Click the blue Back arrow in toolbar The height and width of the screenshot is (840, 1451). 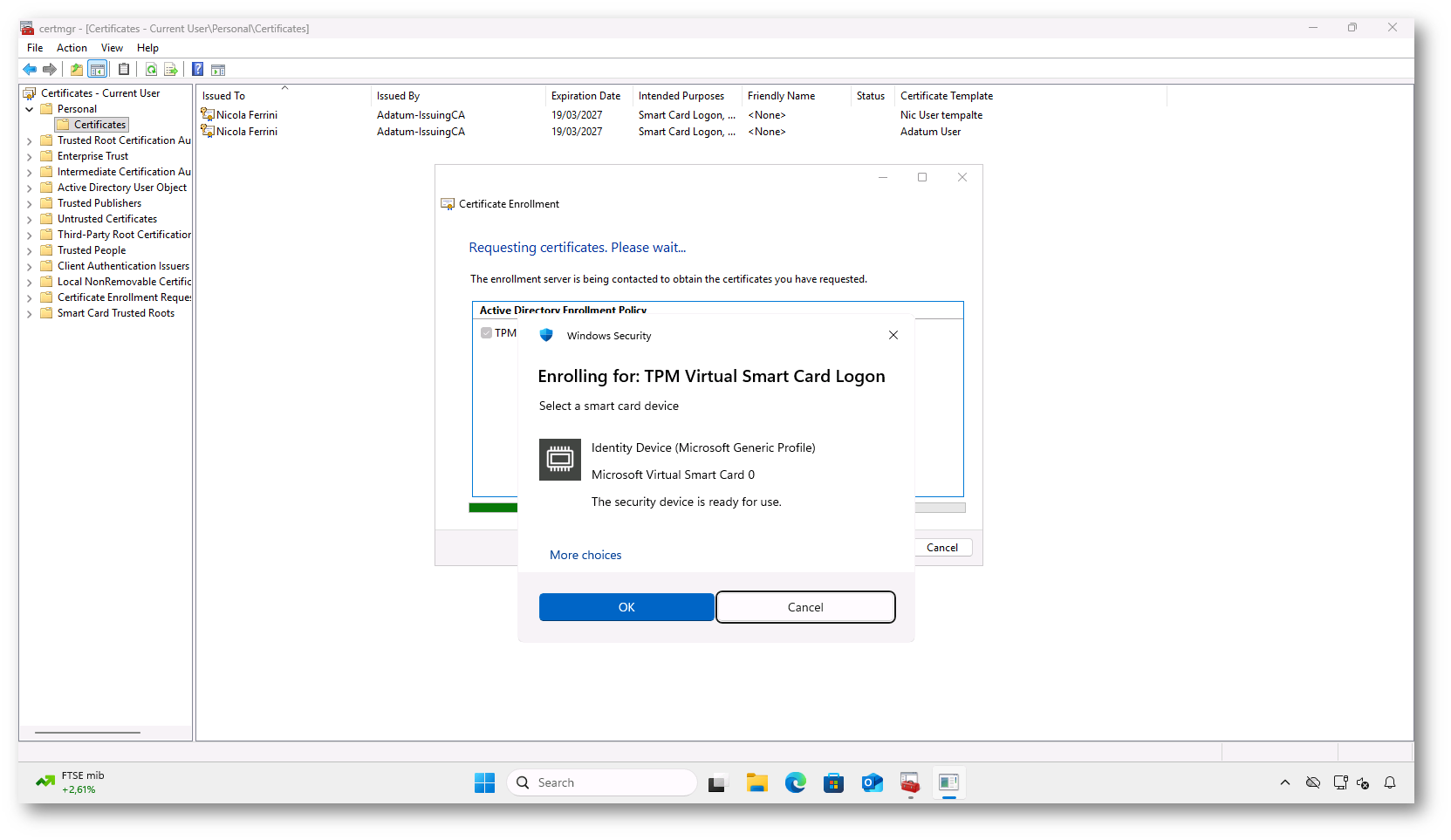tap(30, 70)
